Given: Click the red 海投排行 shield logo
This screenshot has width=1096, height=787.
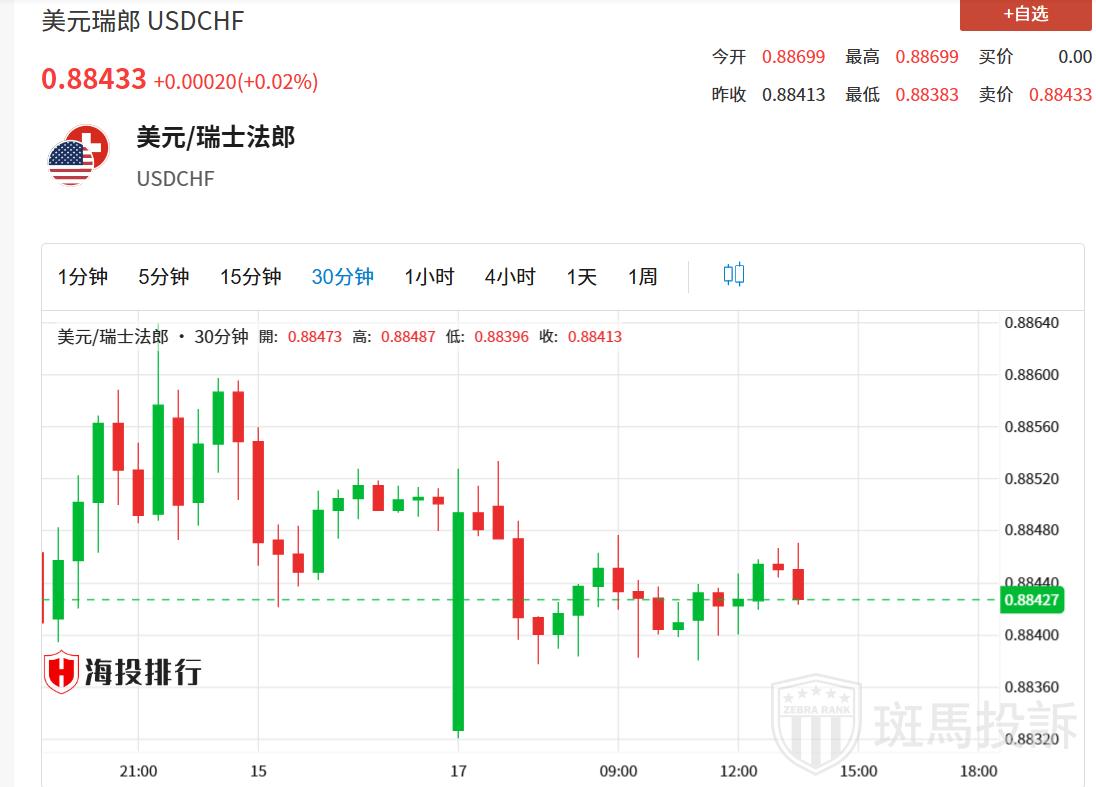Looking at the screenshot, I should coord(61,672).
